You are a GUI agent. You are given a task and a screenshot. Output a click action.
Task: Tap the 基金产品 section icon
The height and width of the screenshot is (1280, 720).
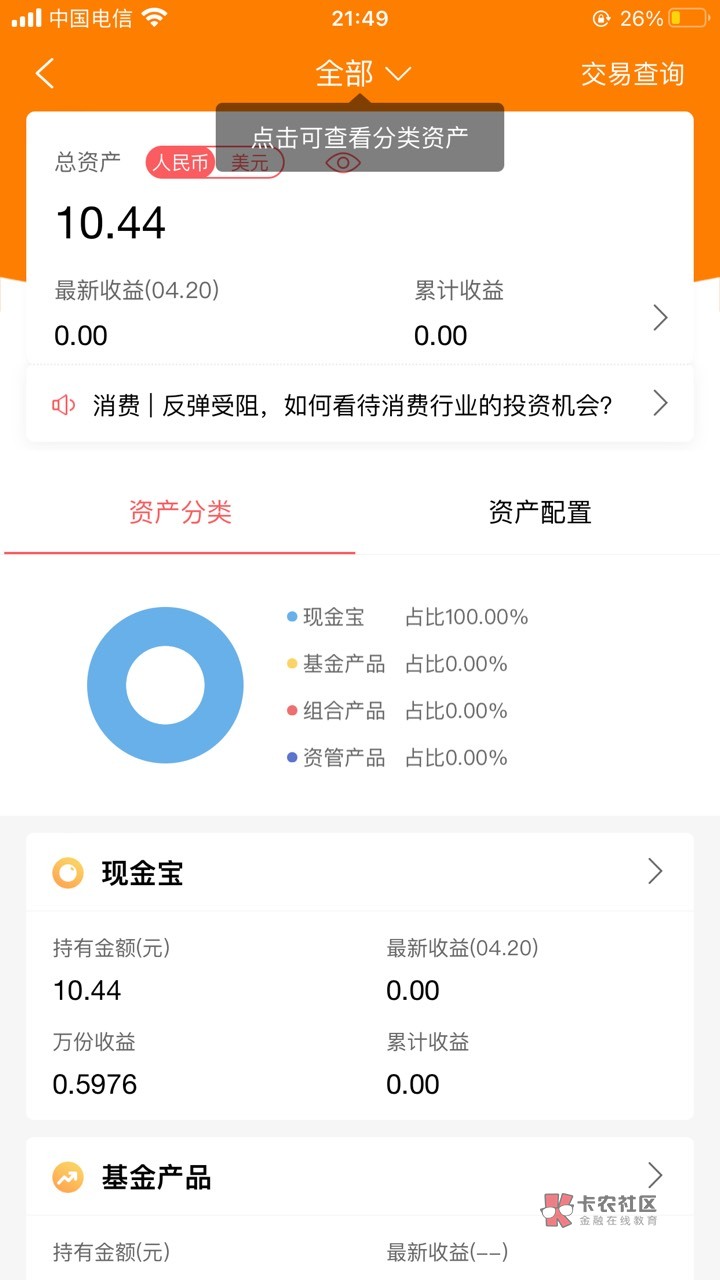tap(68, 1177)
